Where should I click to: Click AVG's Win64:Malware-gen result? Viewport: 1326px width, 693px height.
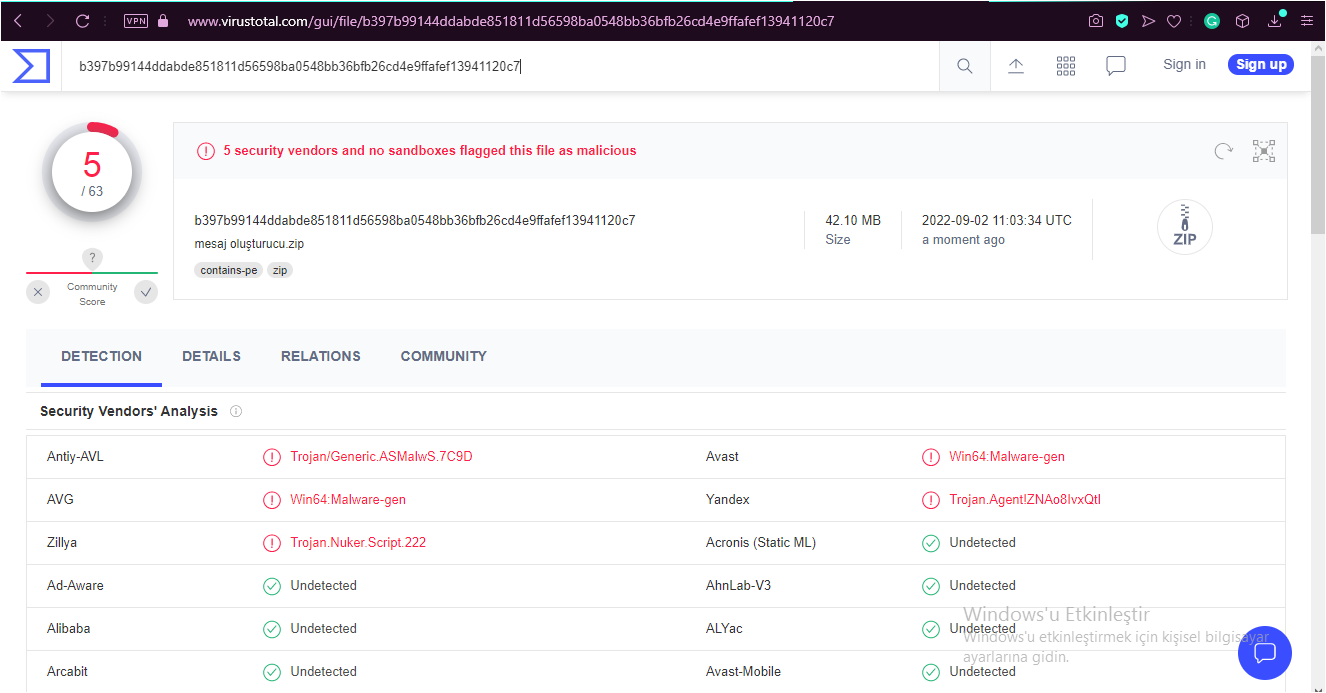click(x=348, y=500)
